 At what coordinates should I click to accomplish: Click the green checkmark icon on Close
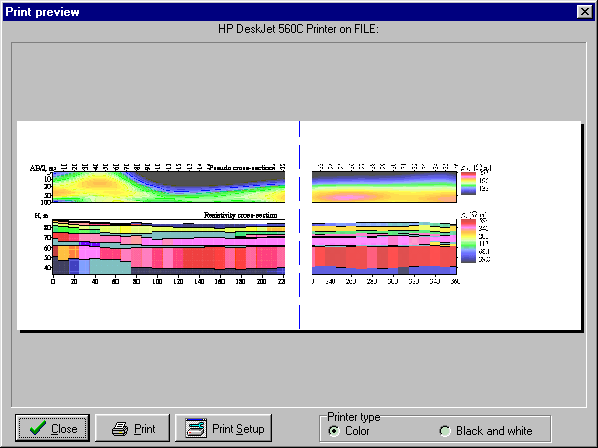37,428
